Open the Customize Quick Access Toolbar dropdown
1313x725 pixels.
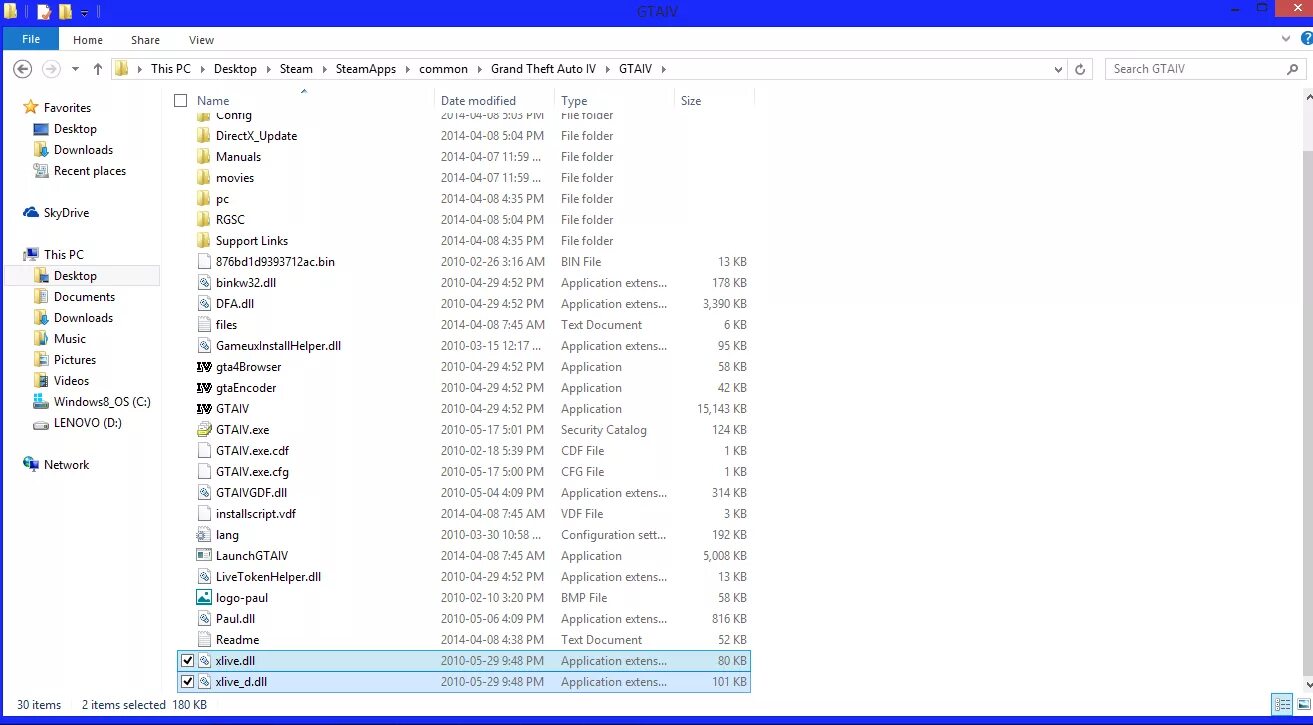pyautogui.click(x=84, y=13)
